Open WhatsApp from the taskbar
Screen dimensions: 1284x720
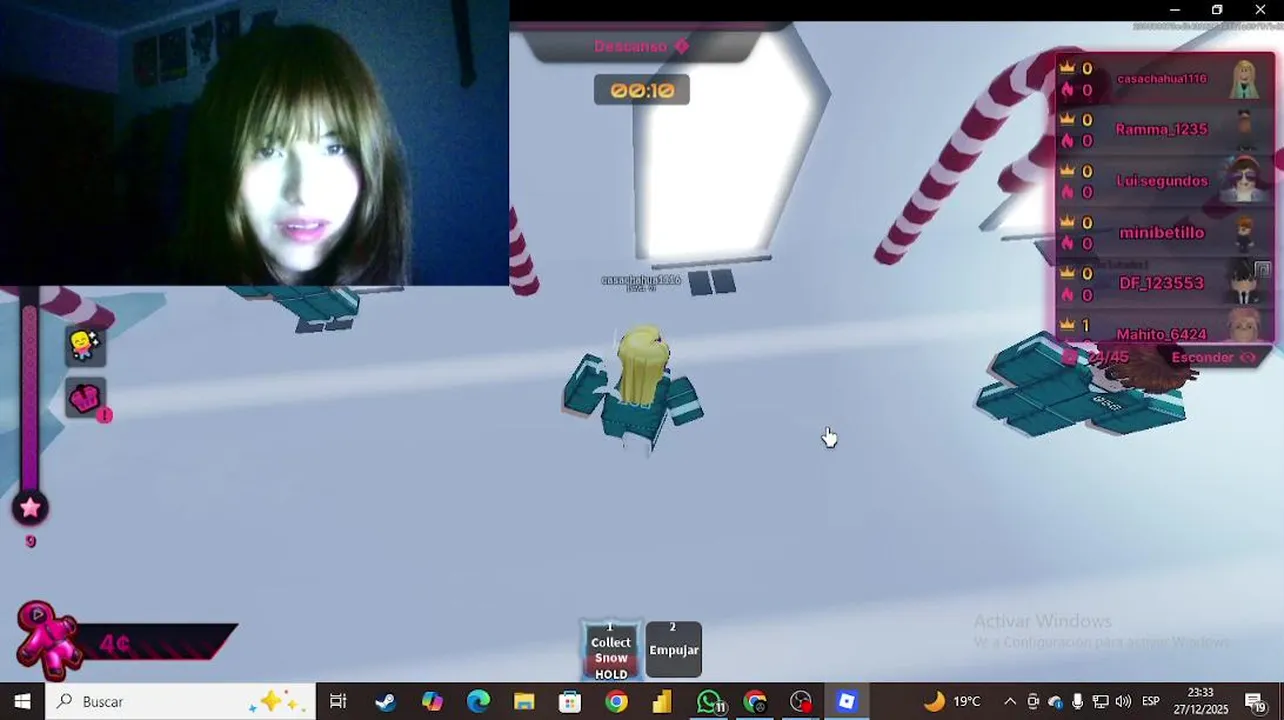click(709, 701)
